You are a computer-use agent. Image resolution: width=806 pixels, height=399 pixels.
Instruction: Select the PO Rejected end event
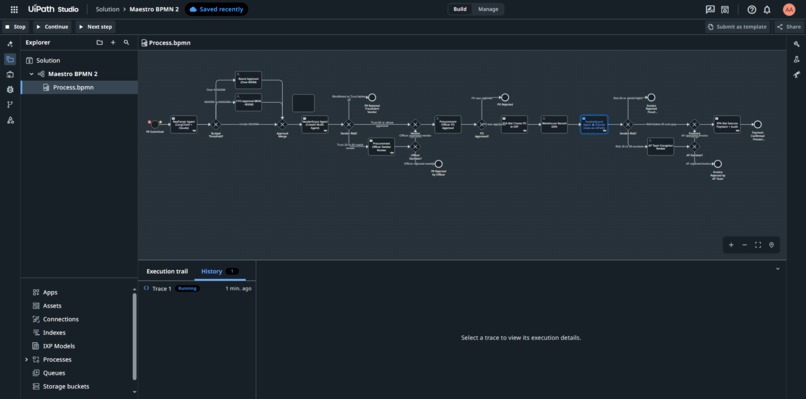505,97
